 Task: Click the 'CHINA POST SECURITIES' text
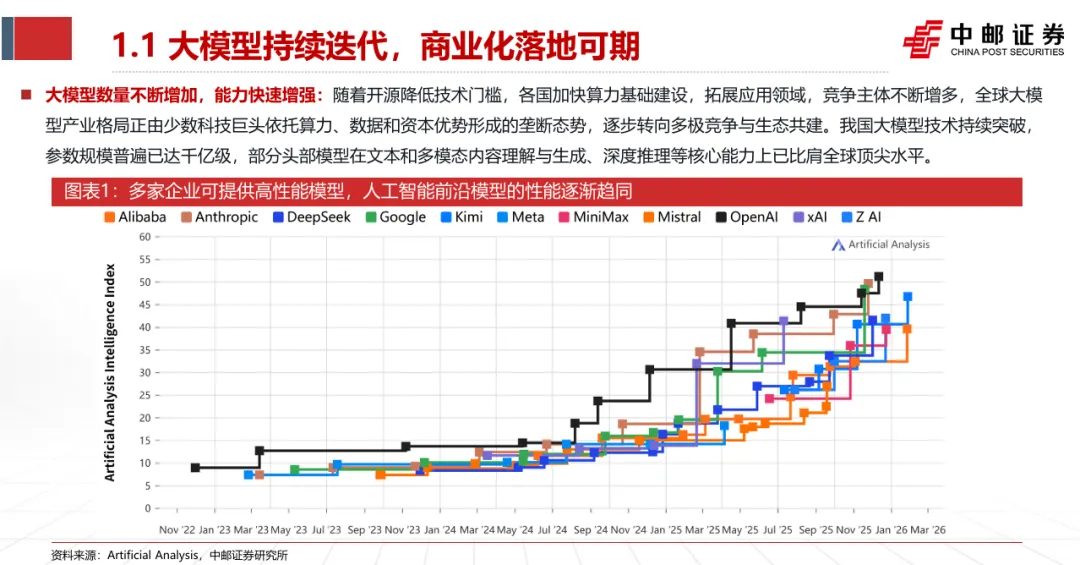point(1007,52)
